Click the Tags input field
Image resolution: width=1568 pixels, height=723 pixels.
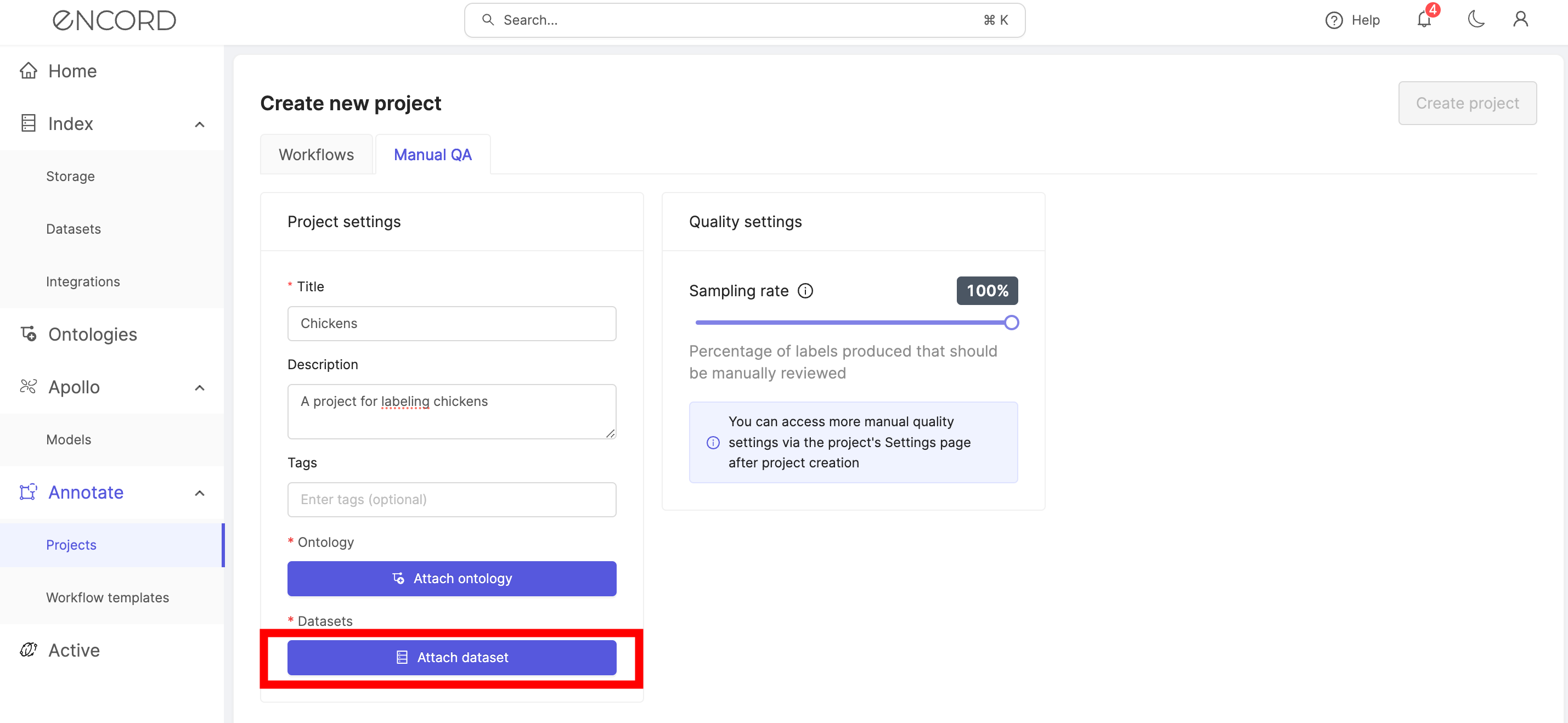(x=452, y=500)
